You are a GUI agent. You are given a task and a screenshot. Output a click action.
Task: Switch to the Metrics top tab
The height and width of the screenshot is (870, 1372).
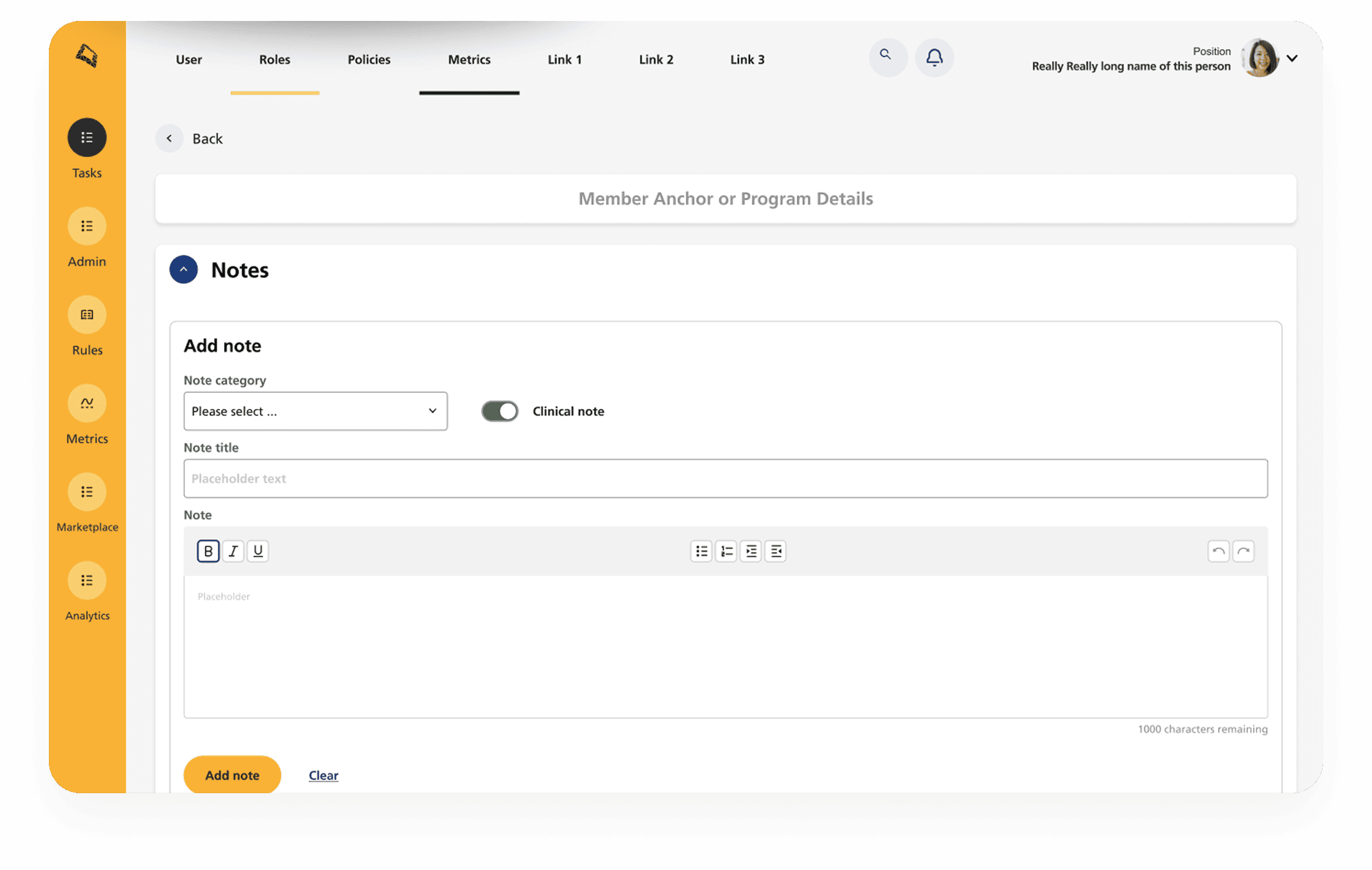coord(469,59)
